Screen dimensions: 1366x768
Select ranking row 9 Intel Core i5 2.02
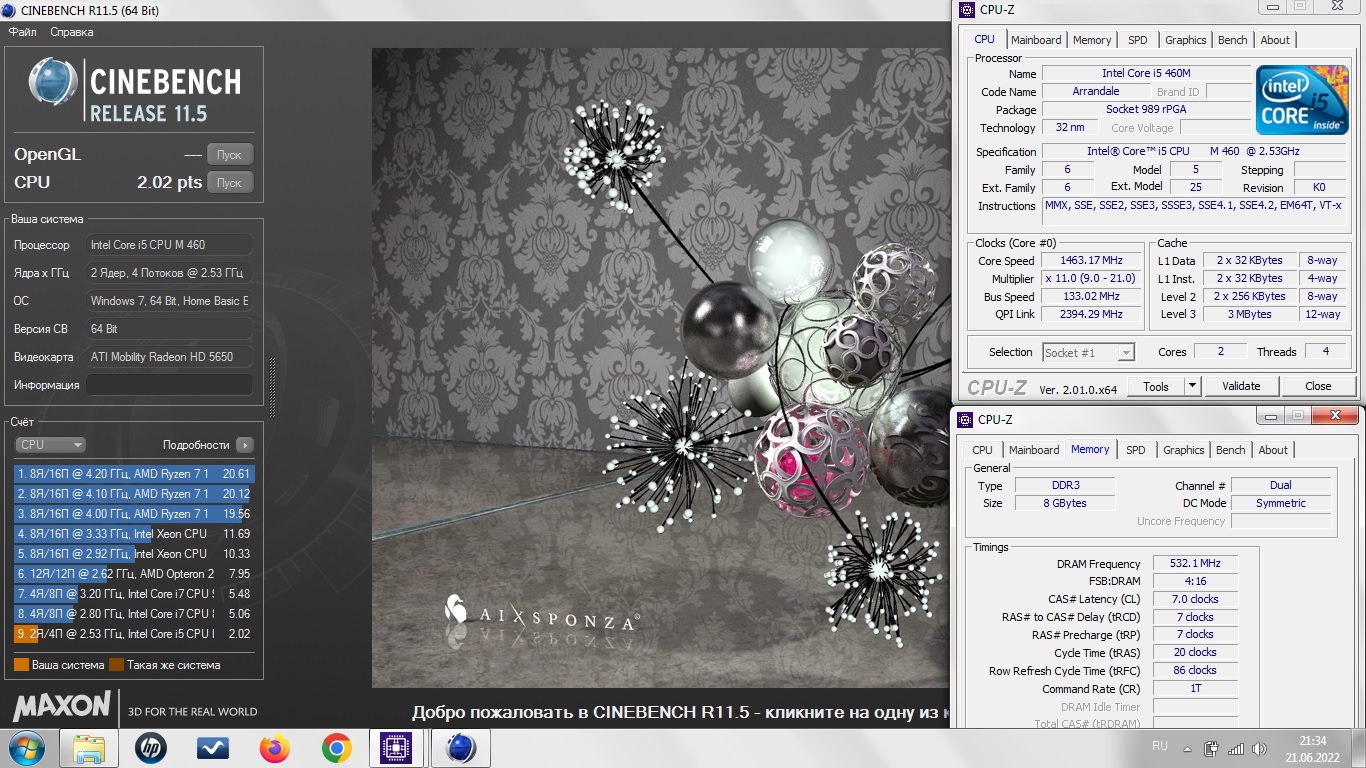pyautogui.click(x=134, y=634)
